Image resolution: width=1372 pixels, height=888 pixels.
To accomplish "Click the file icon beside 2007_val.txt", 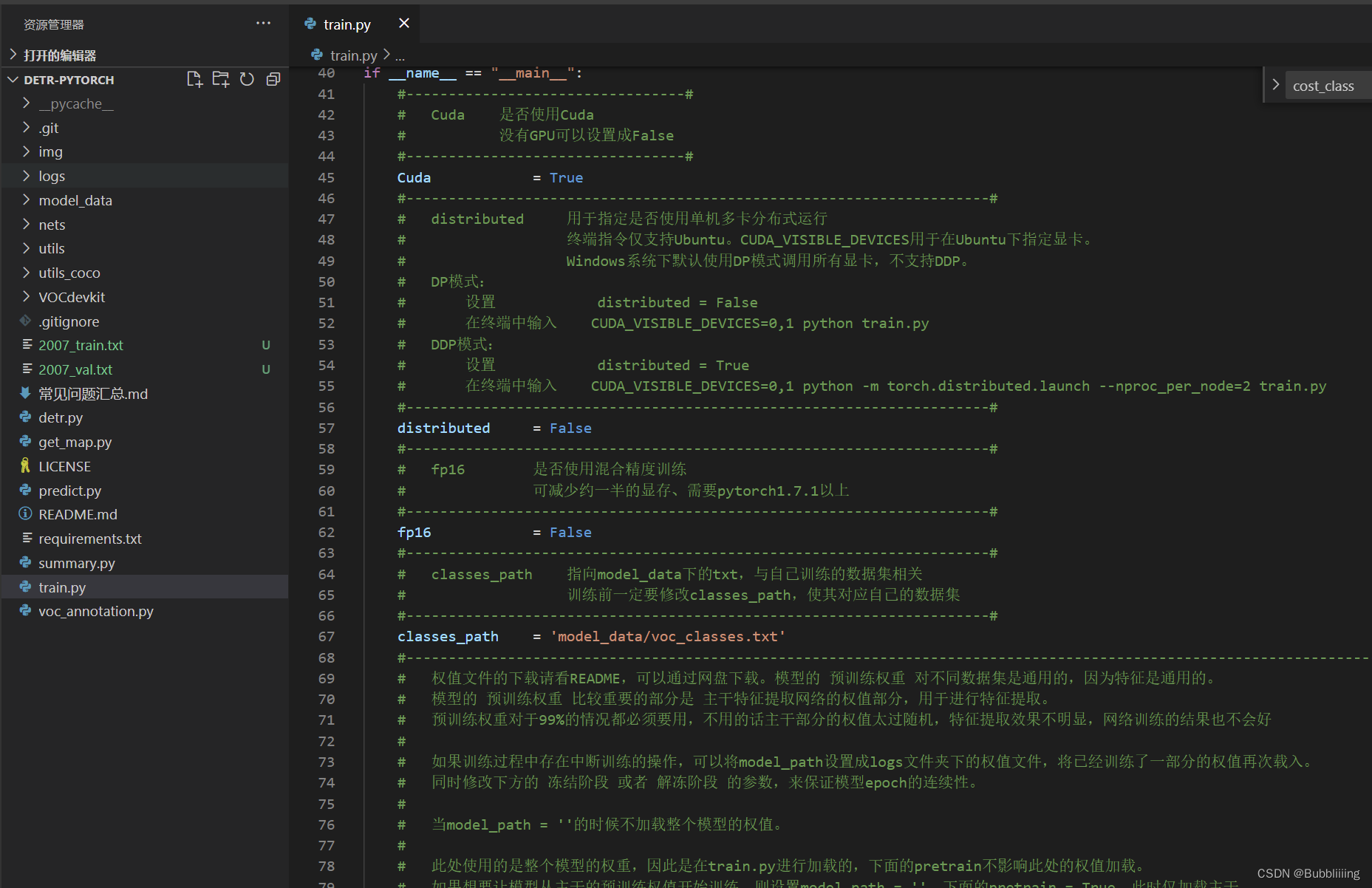I will 27,369.
